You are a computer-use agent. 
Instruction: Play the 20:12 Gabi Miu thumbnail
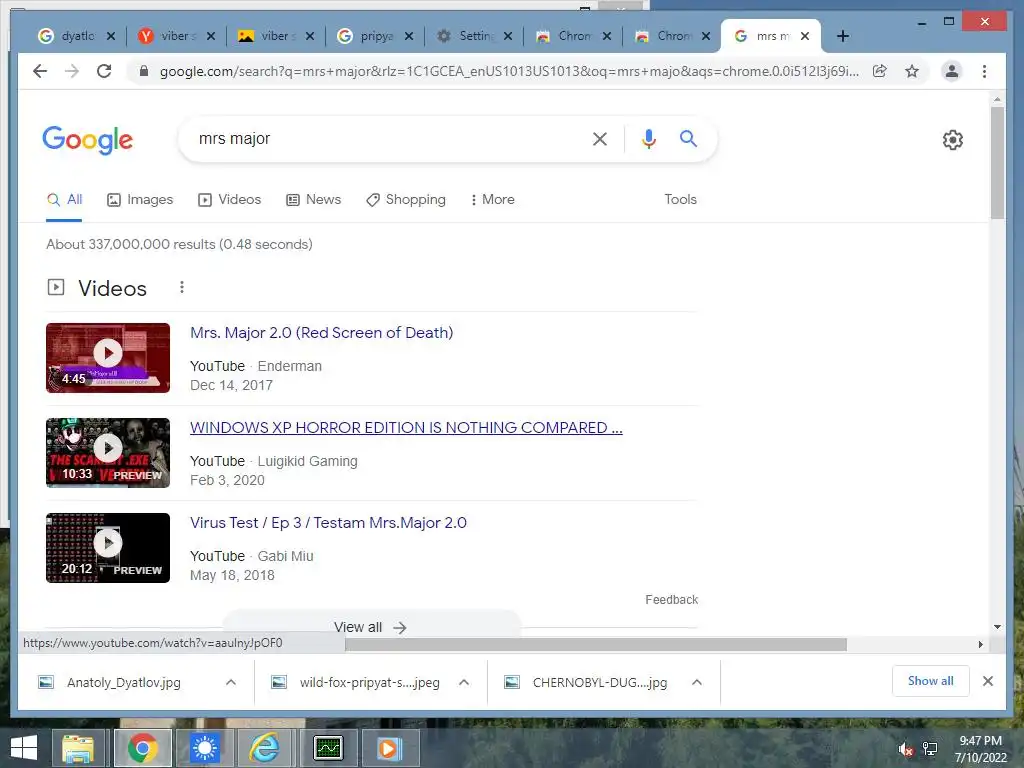(108, 548)
